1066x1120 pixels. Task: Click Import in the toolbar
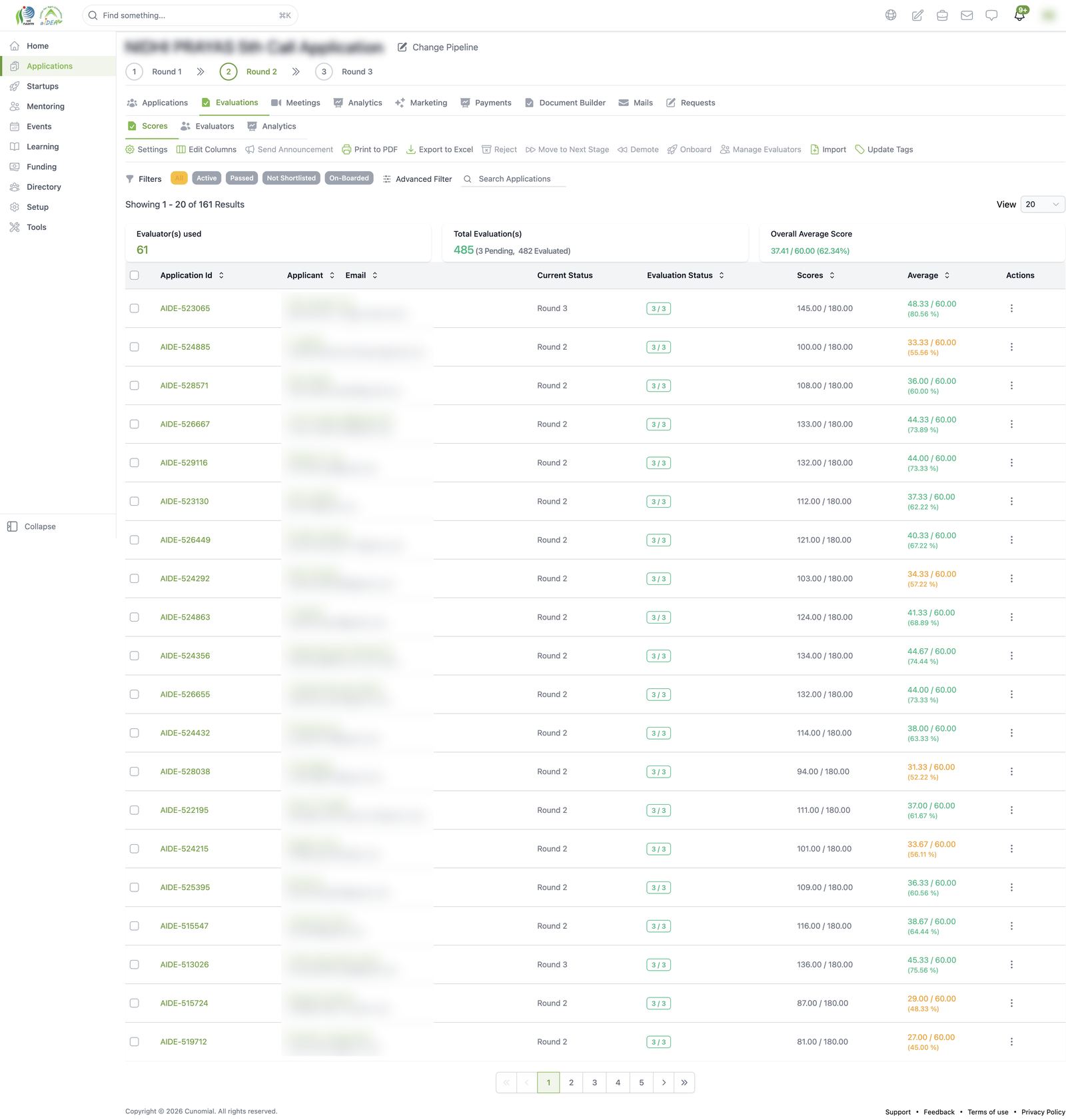click(x=828, y=150)
